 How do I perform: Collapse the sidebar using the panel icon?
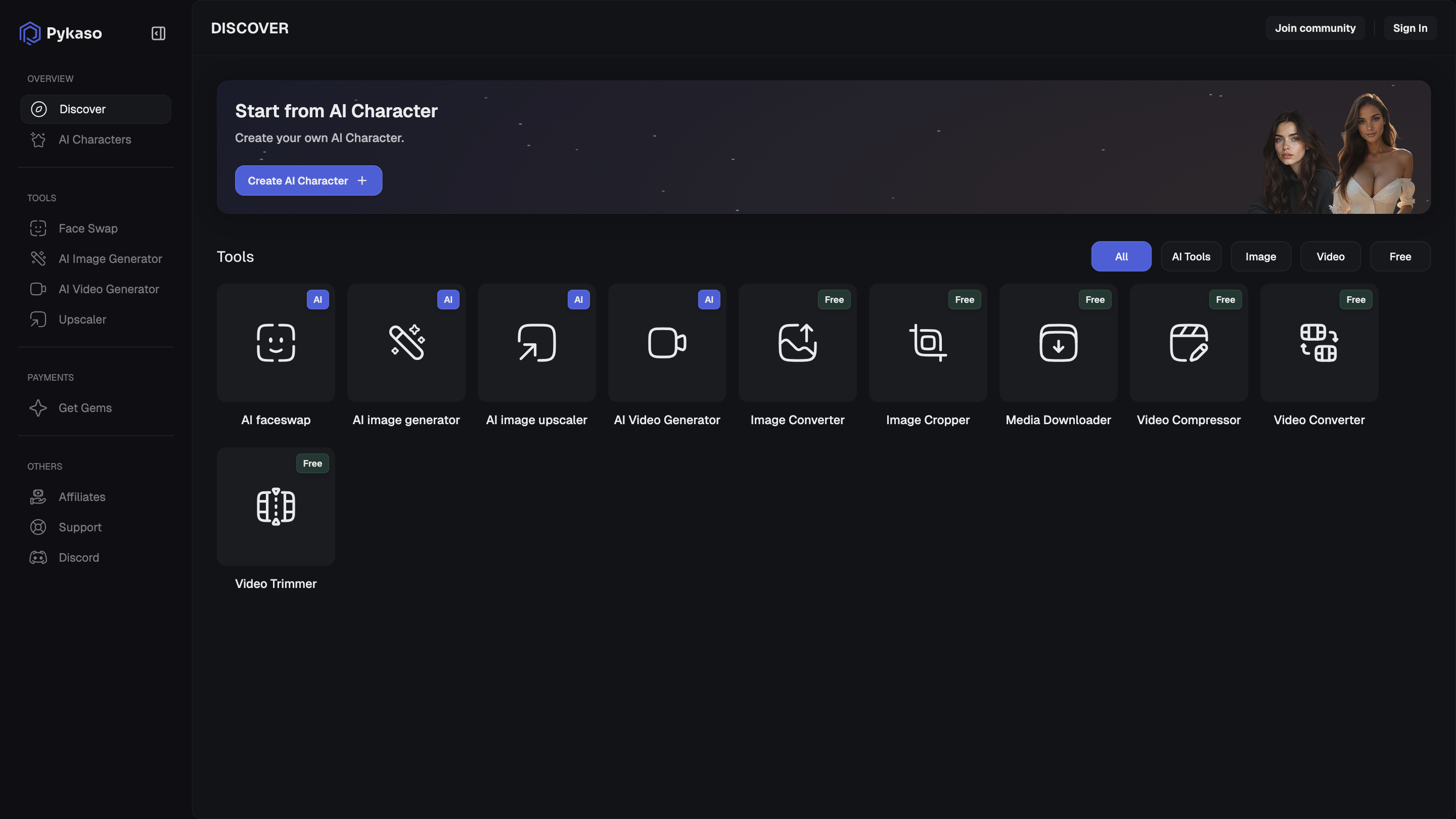click(158, 33)
